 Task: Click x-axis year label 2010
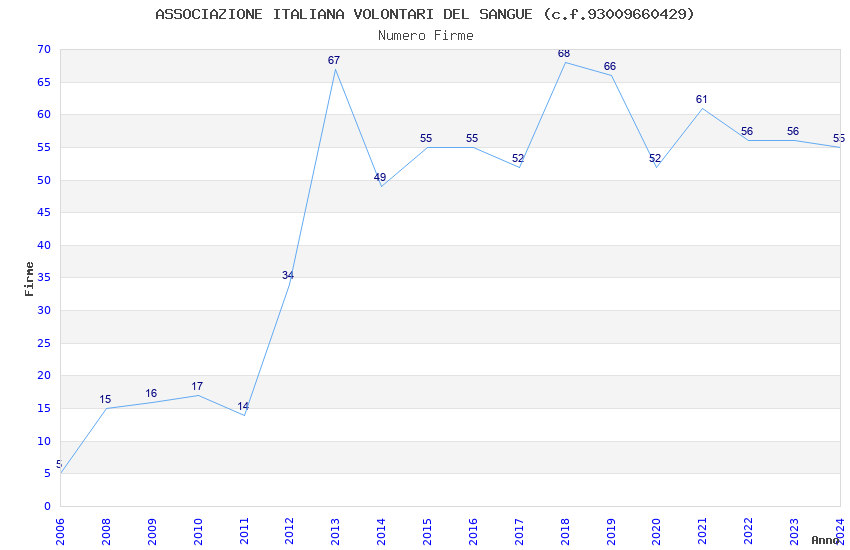pos(198,532)
